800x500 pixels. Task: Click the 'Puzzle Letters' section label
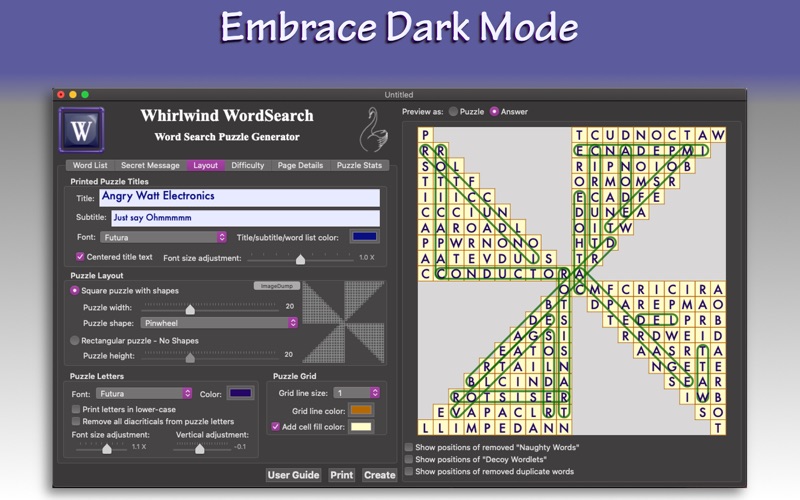pos(97,376)
